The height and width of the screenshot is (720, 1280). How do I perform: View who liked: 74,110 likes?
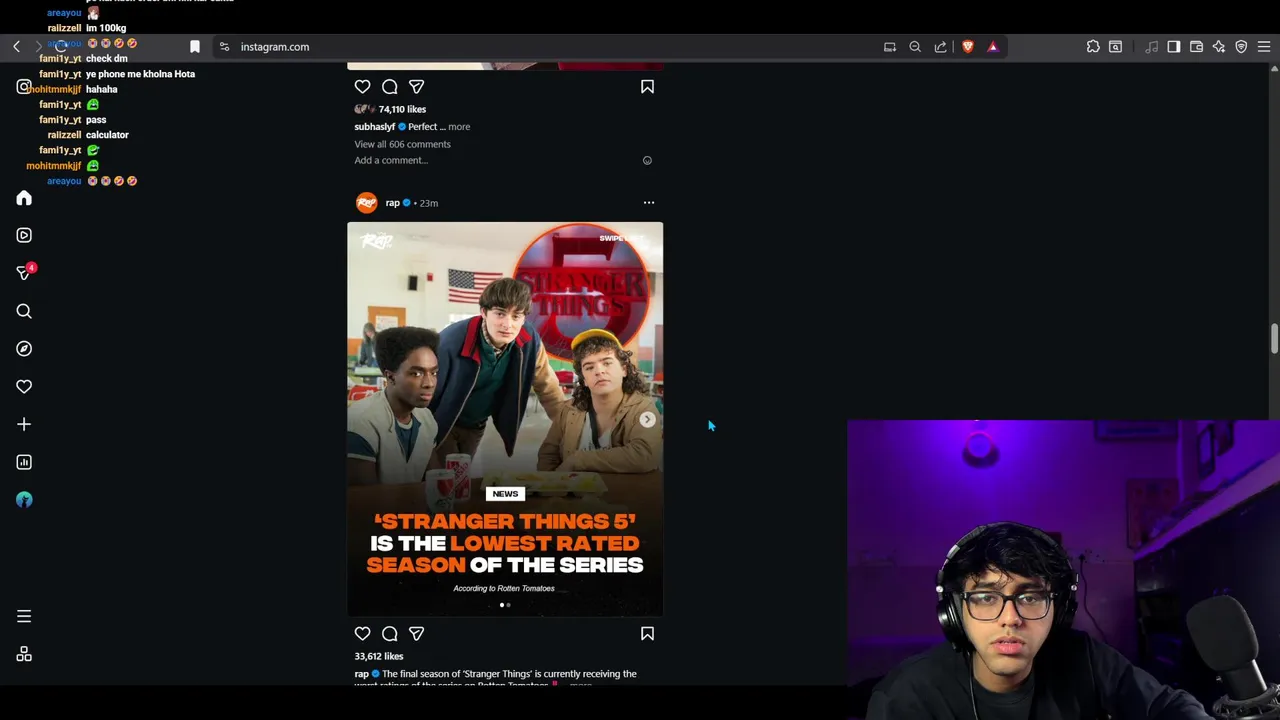click(x=402, y=109)
